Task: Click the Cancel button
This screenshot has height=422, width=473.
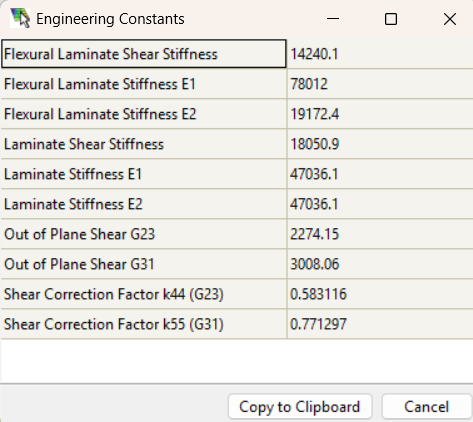Action: pos(427,407)
